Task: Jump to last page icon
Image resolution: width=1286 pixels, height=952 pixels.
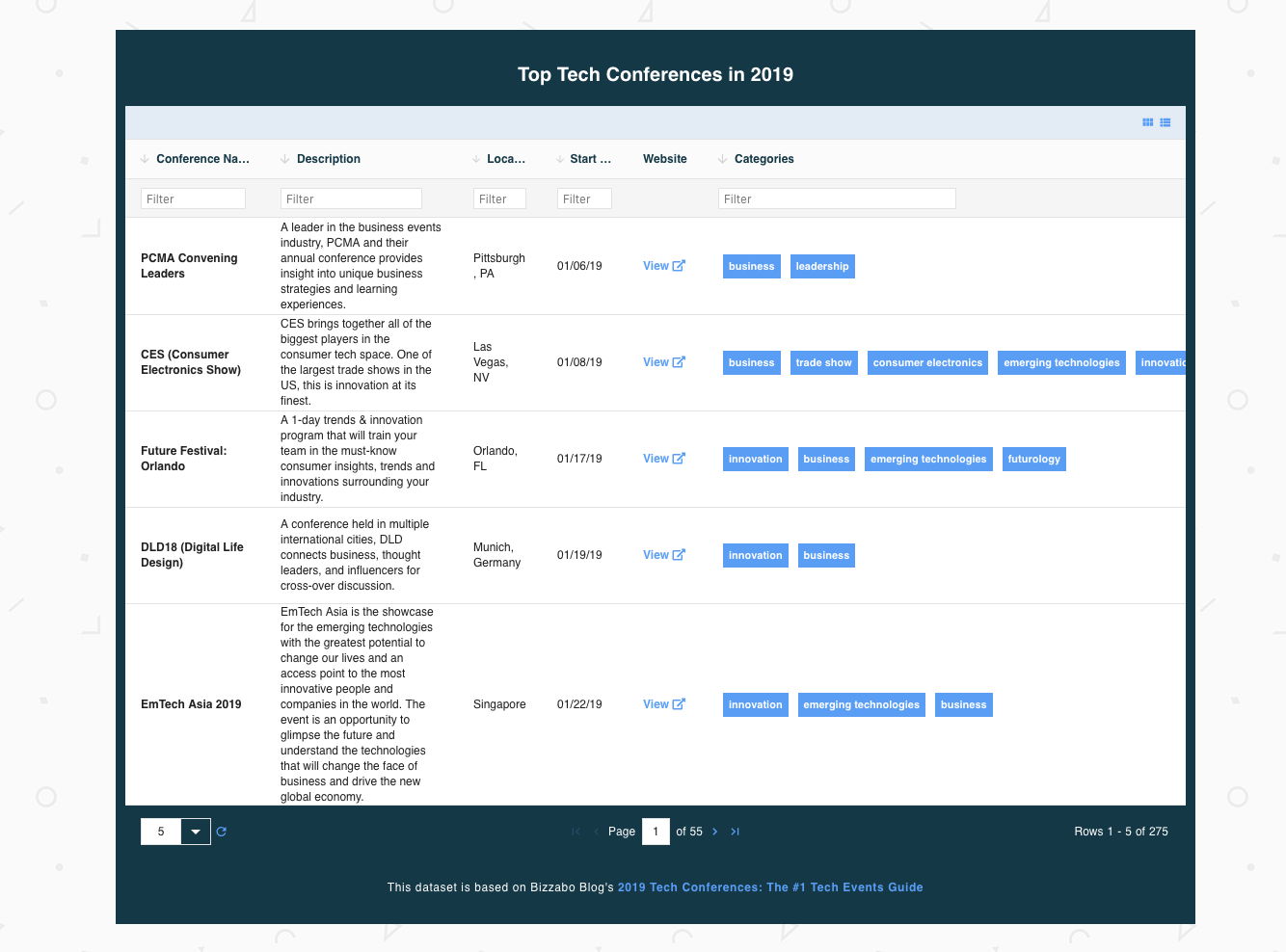Action: pyautogui.click(x=735, y=832)
